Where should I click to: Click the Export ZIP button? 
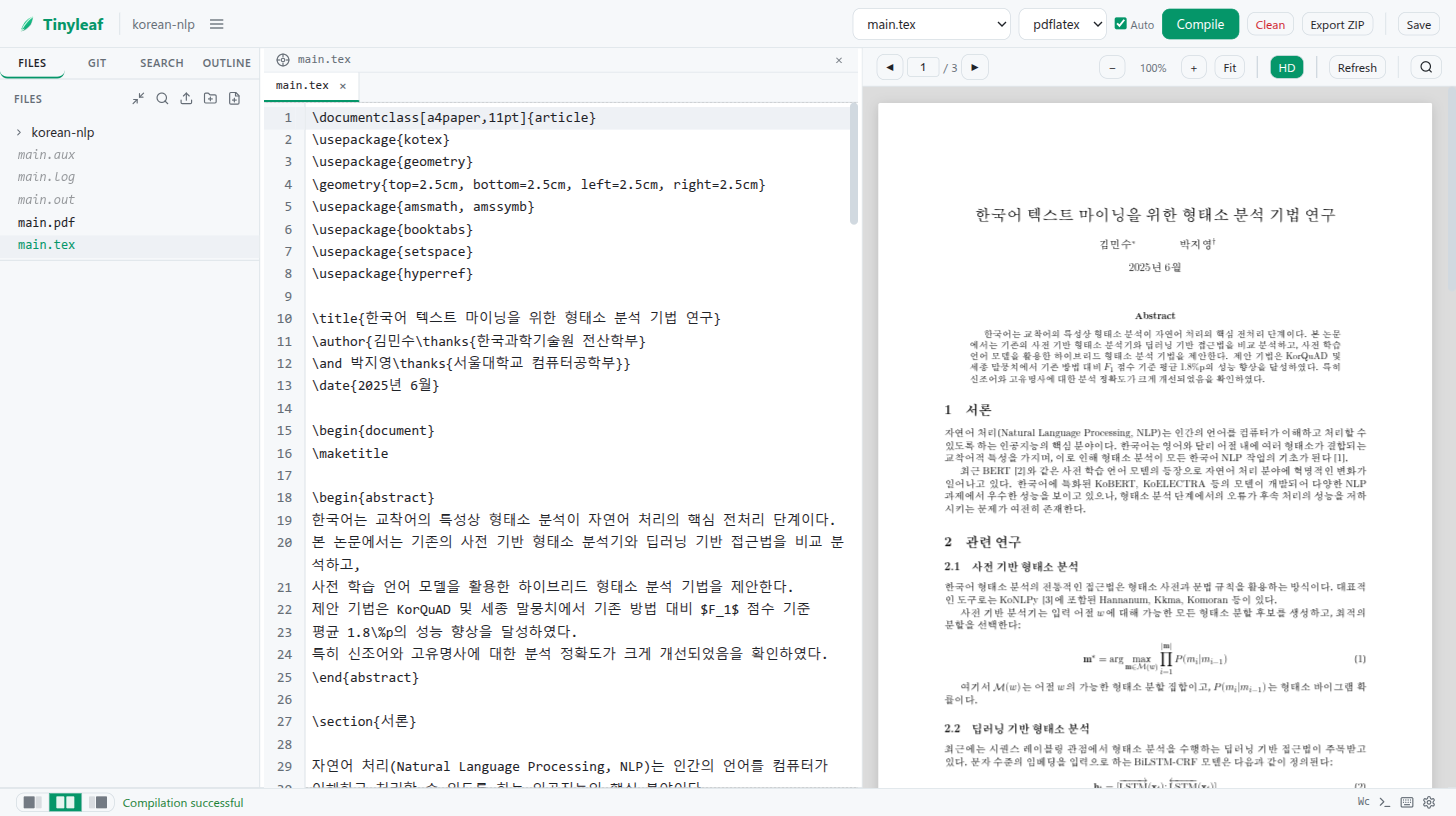click(x=1337, y=25)
